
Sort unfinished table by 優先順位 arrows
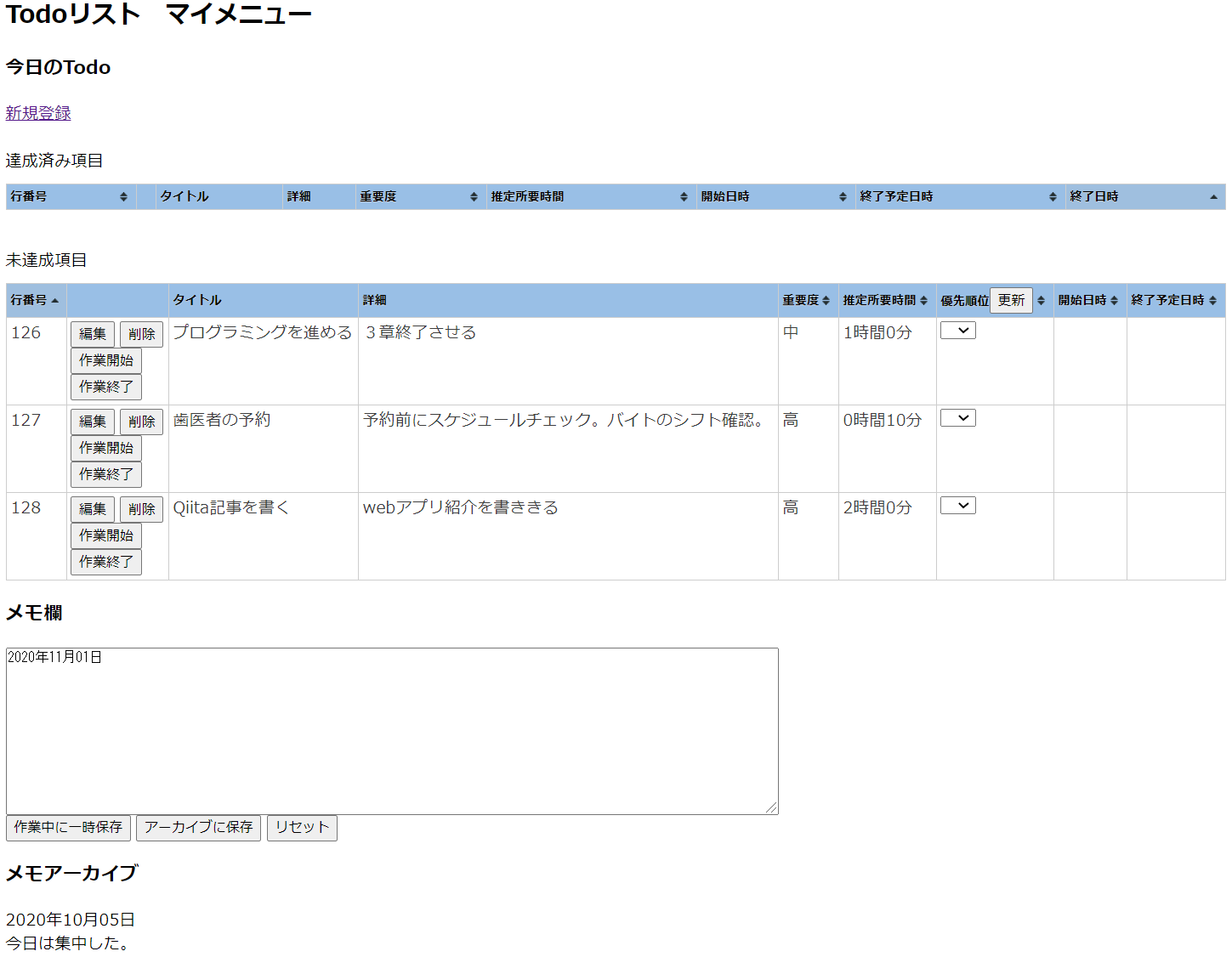point(1041,300)
